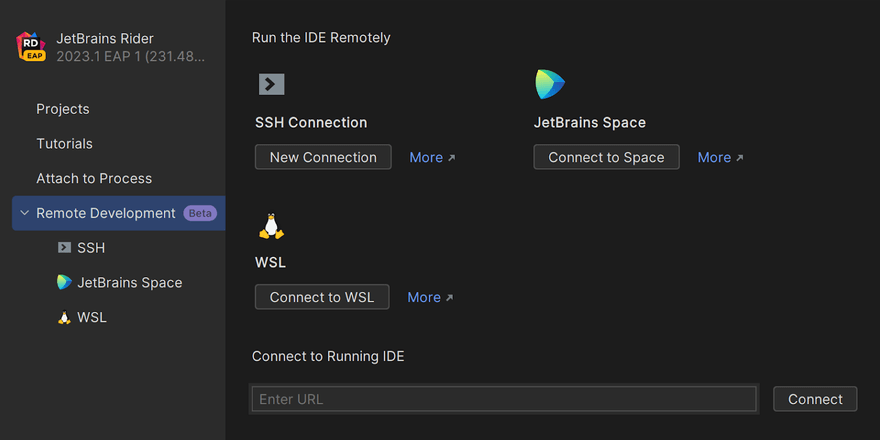Click the Beta badge on Remote Development

[200, 213]
